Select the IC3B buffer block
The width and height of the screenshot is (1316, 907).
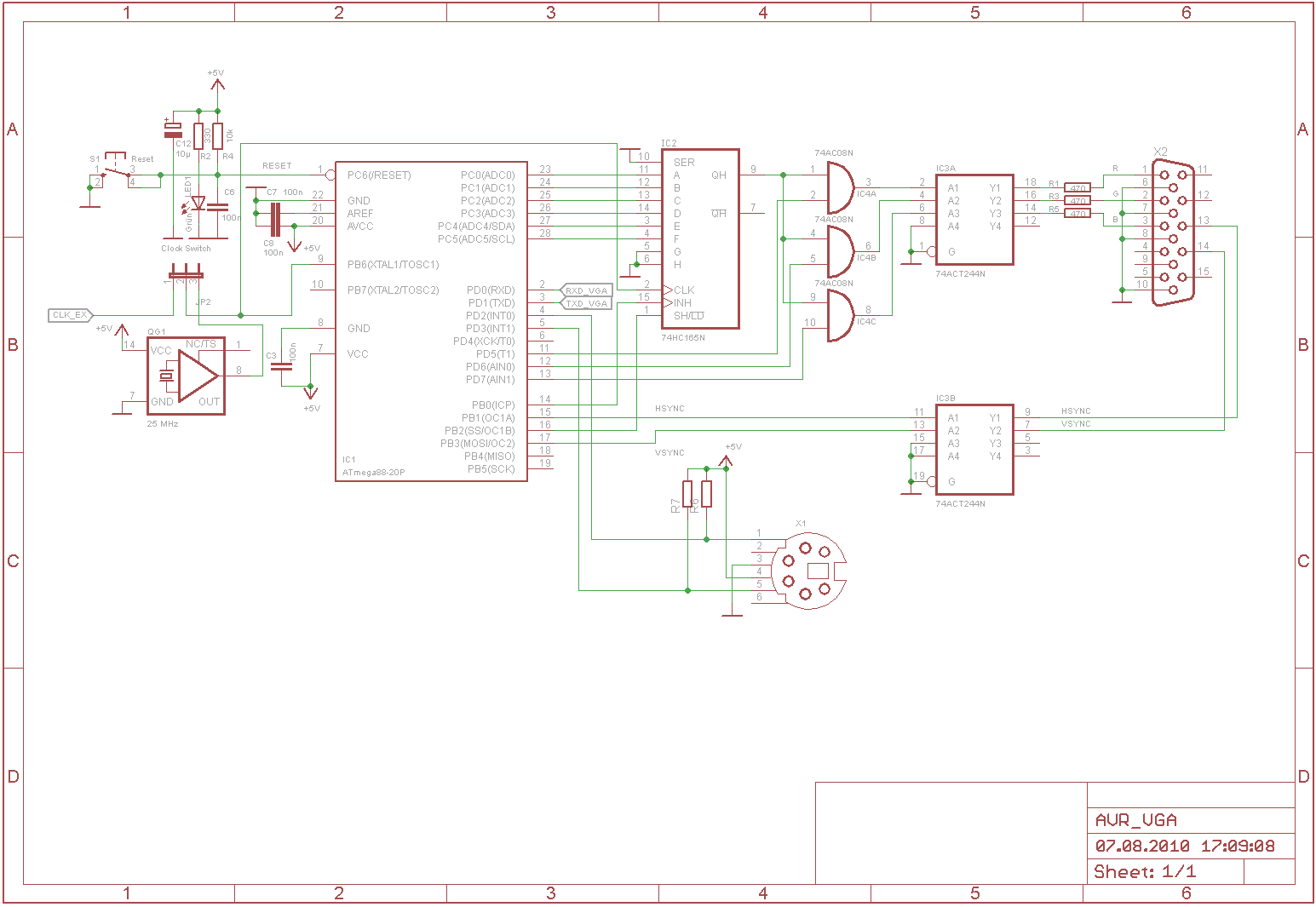974,450
